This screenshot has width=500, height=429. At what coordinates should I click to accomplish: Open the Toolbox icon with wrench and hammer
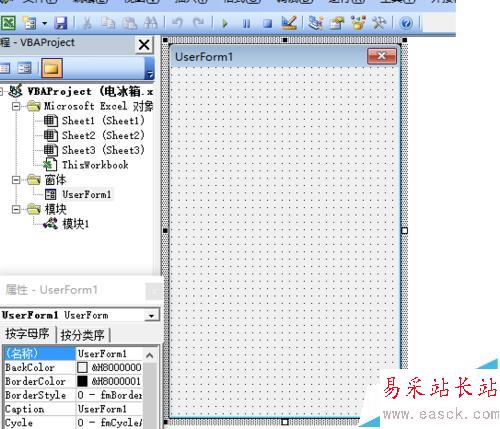(379, 23)
